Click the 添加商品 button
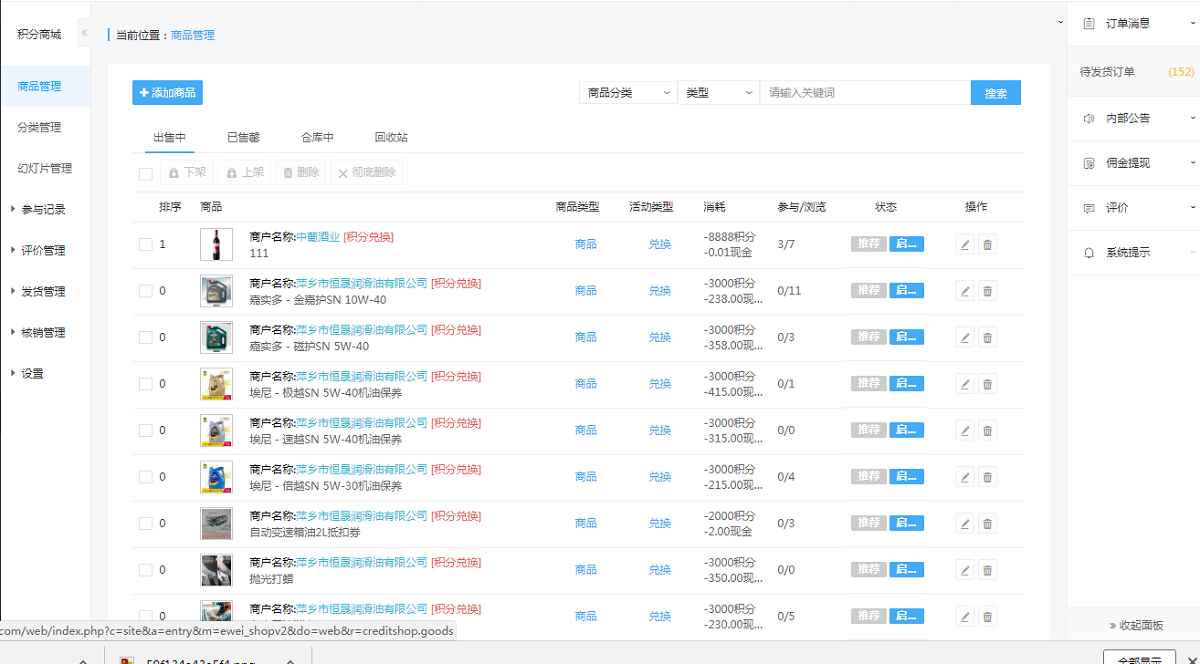The width and height of the screenshot is (1200, 664). (167, 93)
